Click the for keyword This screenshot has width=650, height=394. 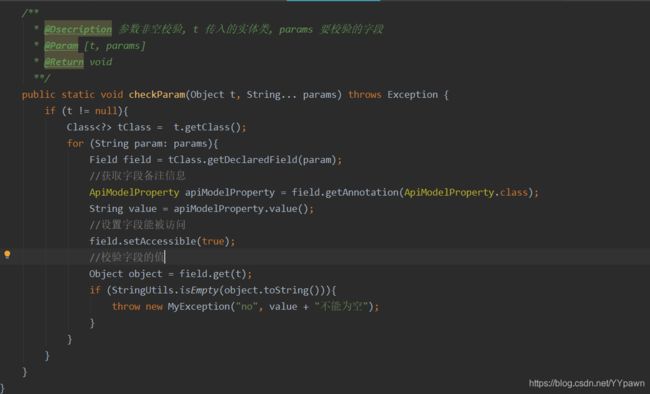75,143
